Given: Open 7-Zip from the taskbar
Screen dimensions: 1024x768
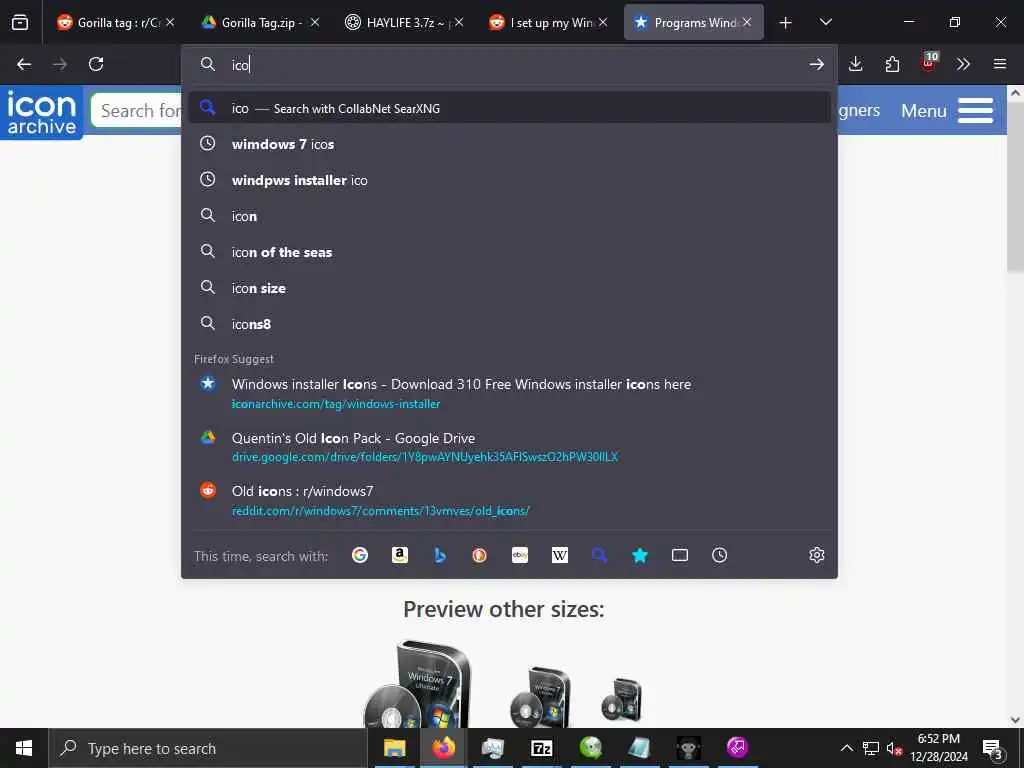Looking at the screenshot, I should [541, 748].
